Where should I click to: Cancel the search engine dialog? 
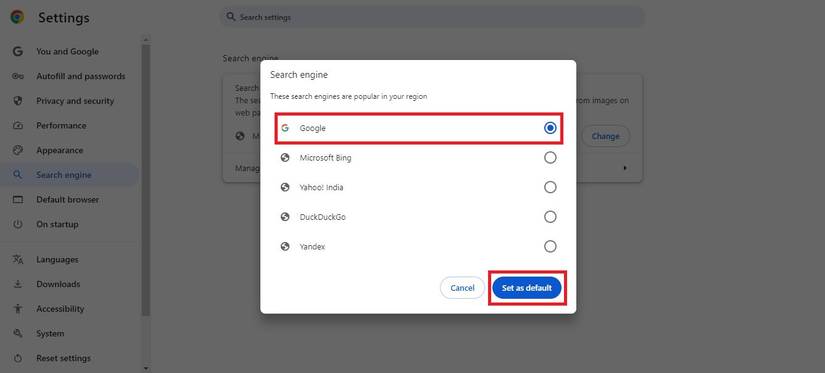pyautogui.click(x=462, y=288)
